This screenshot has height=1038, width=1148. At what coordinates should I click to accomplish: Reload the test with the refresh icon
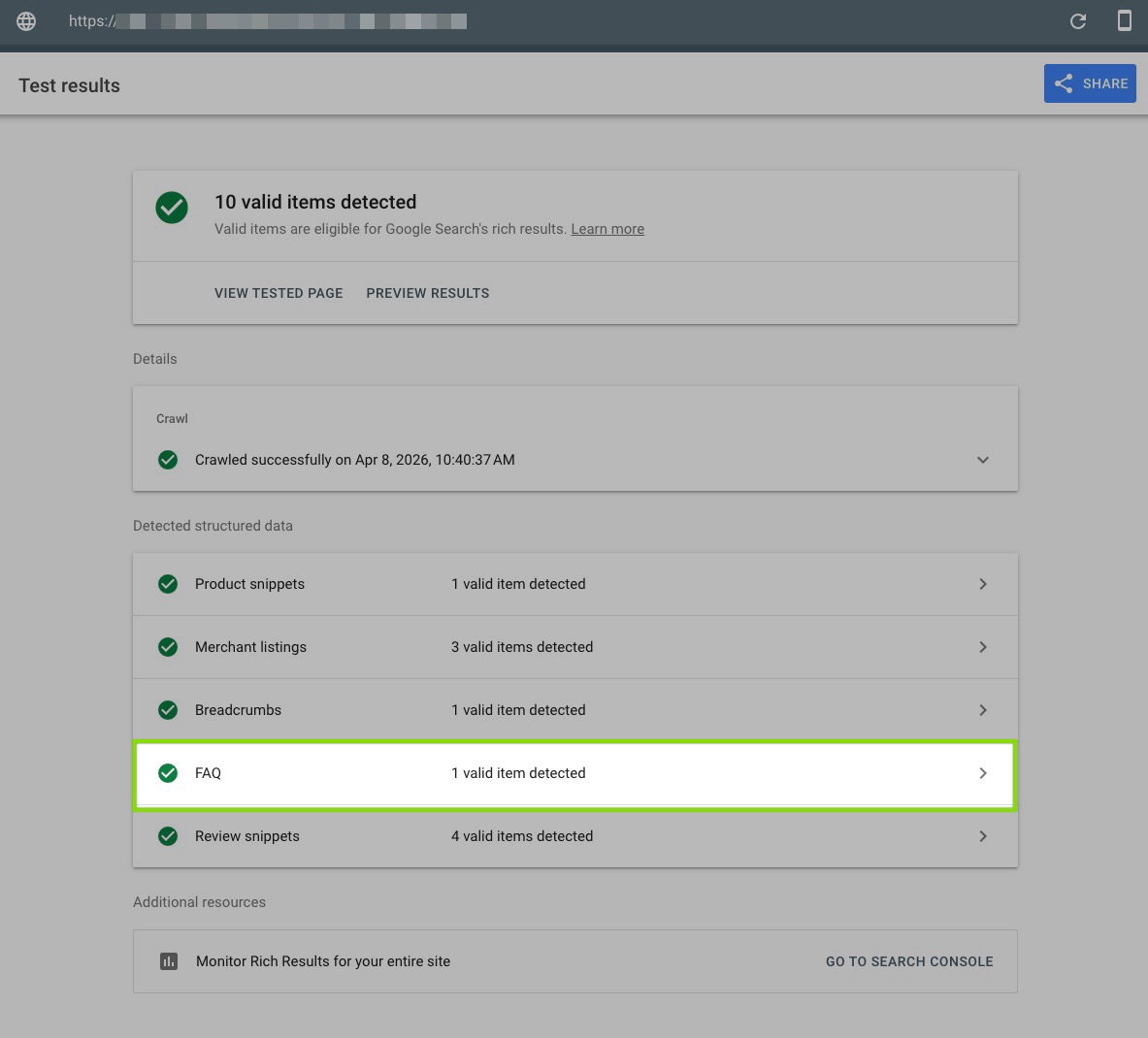pyautogui.click(x=1078, y=21)
